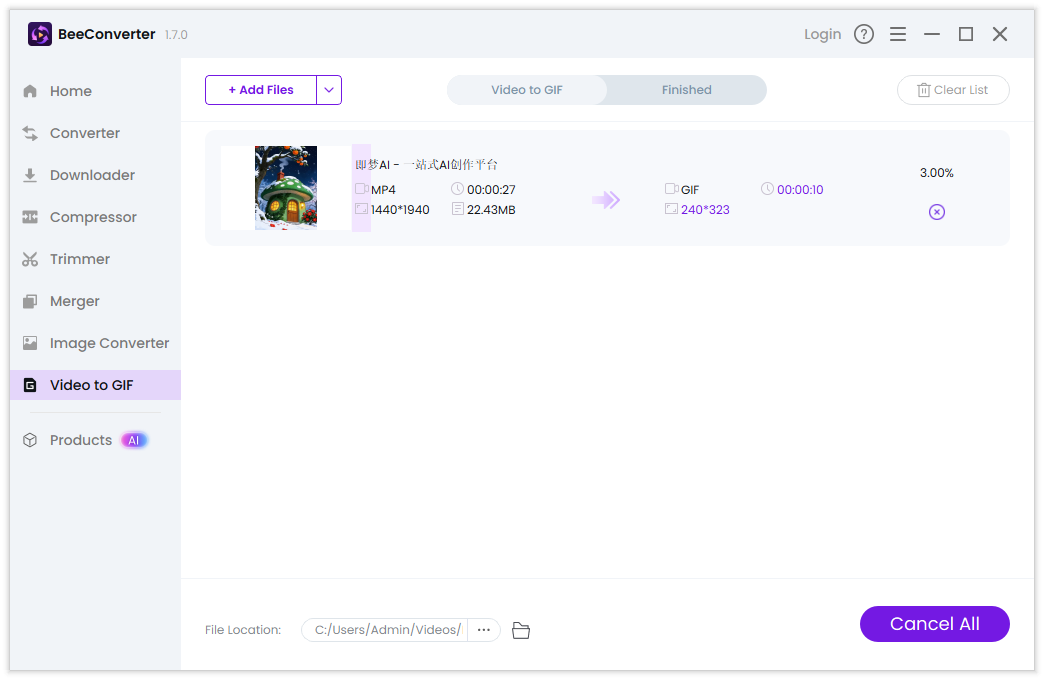Cancel the current file conversion with the X icon

(936, 211)
